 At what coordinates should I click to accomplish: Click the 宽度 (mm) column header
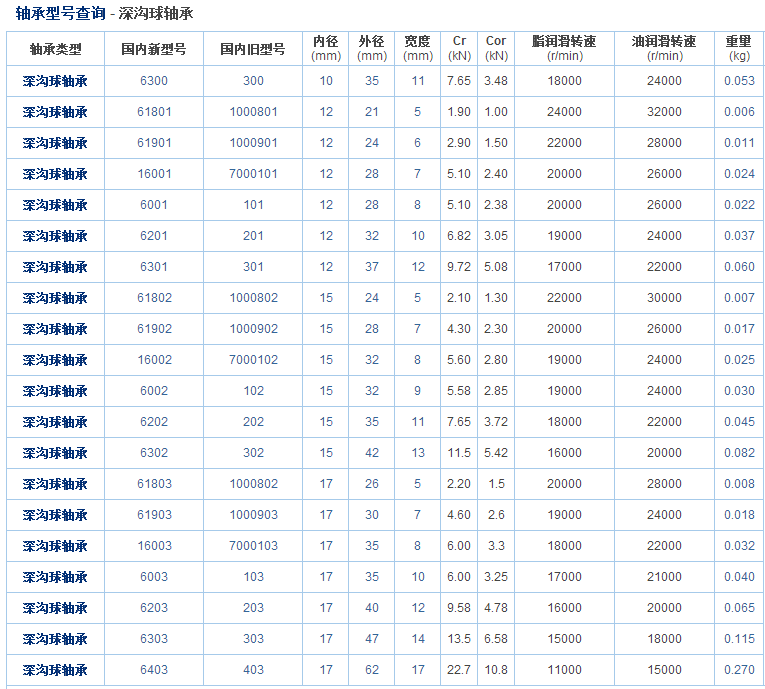418,48
